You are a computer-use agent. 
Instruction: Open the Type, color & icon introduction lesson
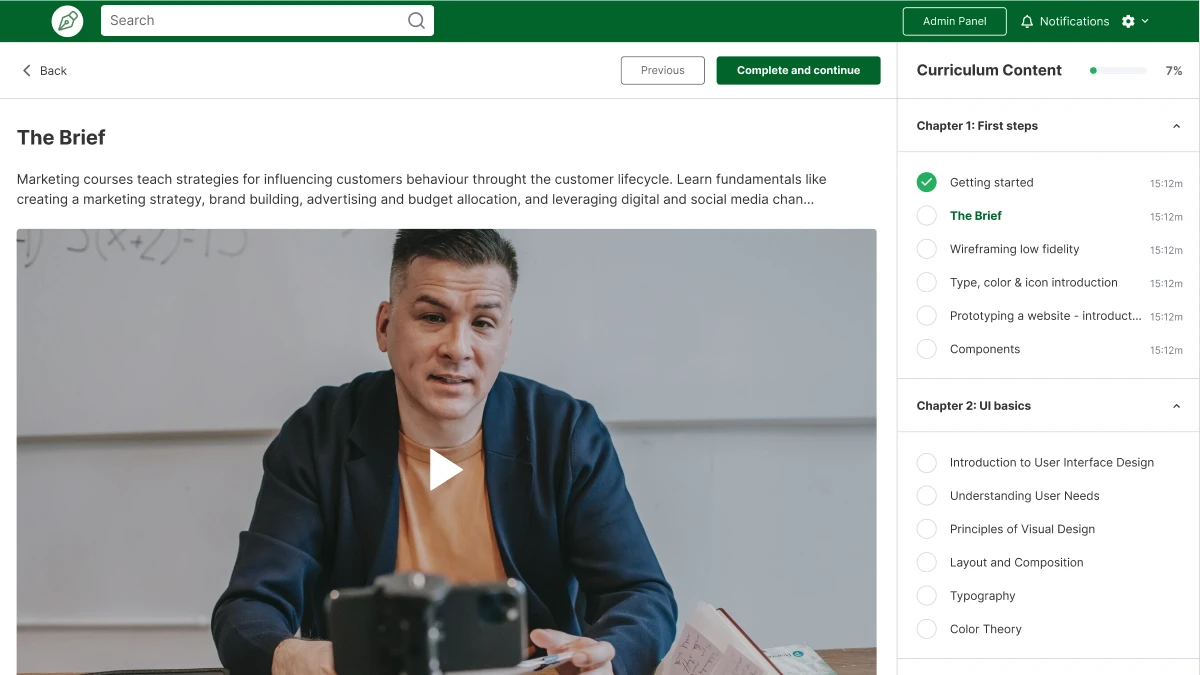coord(1034,283)
